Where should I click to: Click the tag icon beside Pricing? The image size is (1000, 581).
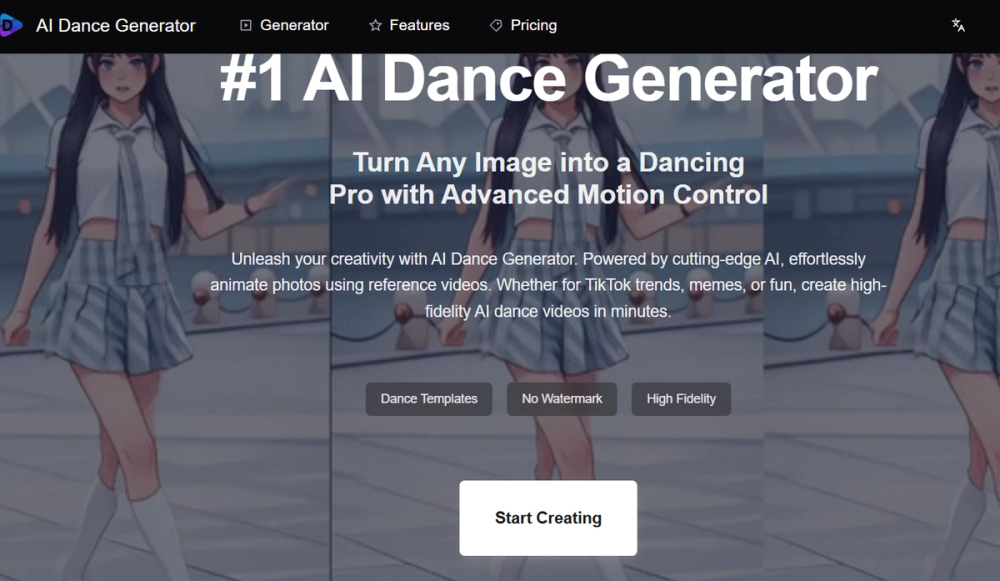(x=496, y=26)
